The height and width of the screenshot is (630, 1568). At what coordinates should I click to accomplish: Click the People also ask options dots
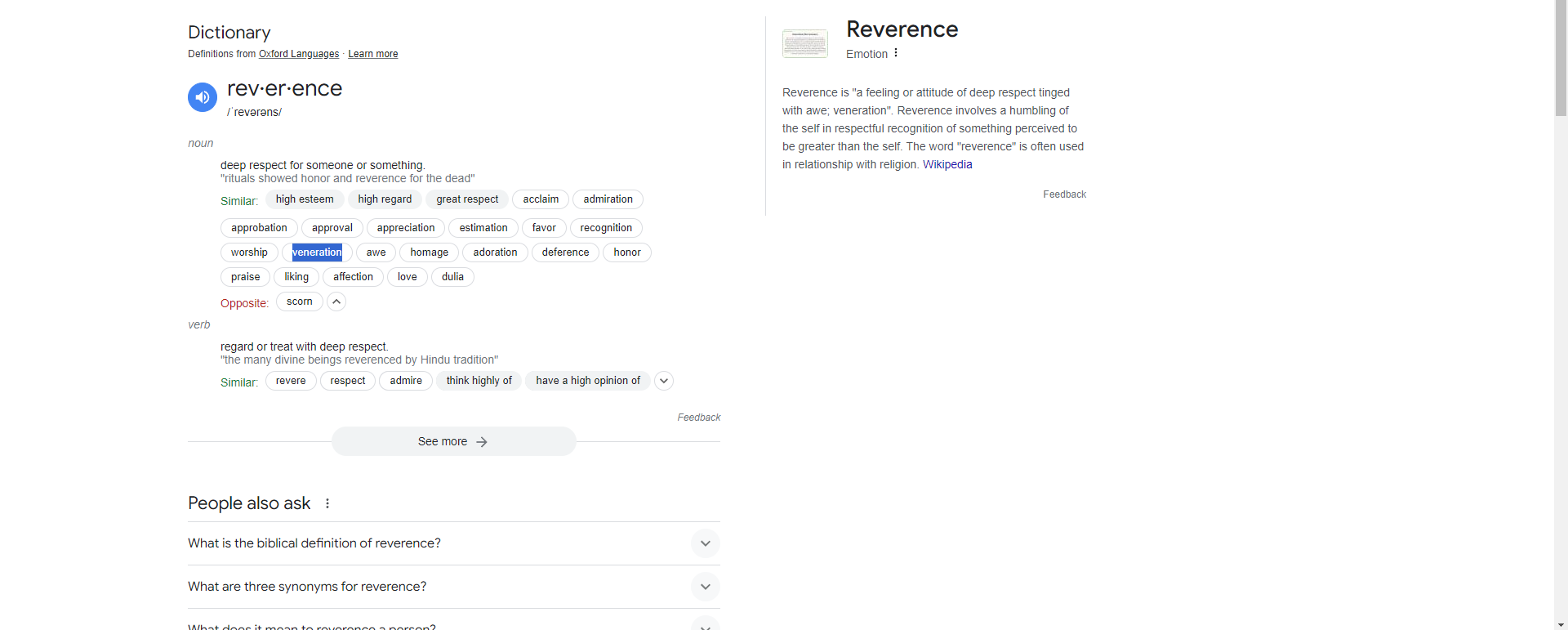(x=327, y=503)
